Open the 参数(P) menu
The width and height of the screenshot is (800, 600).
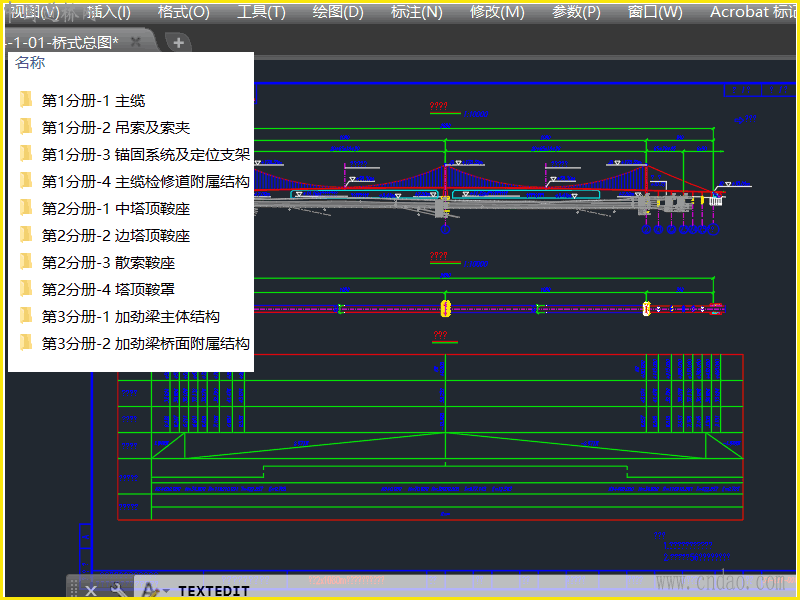[x=576, y=12]
